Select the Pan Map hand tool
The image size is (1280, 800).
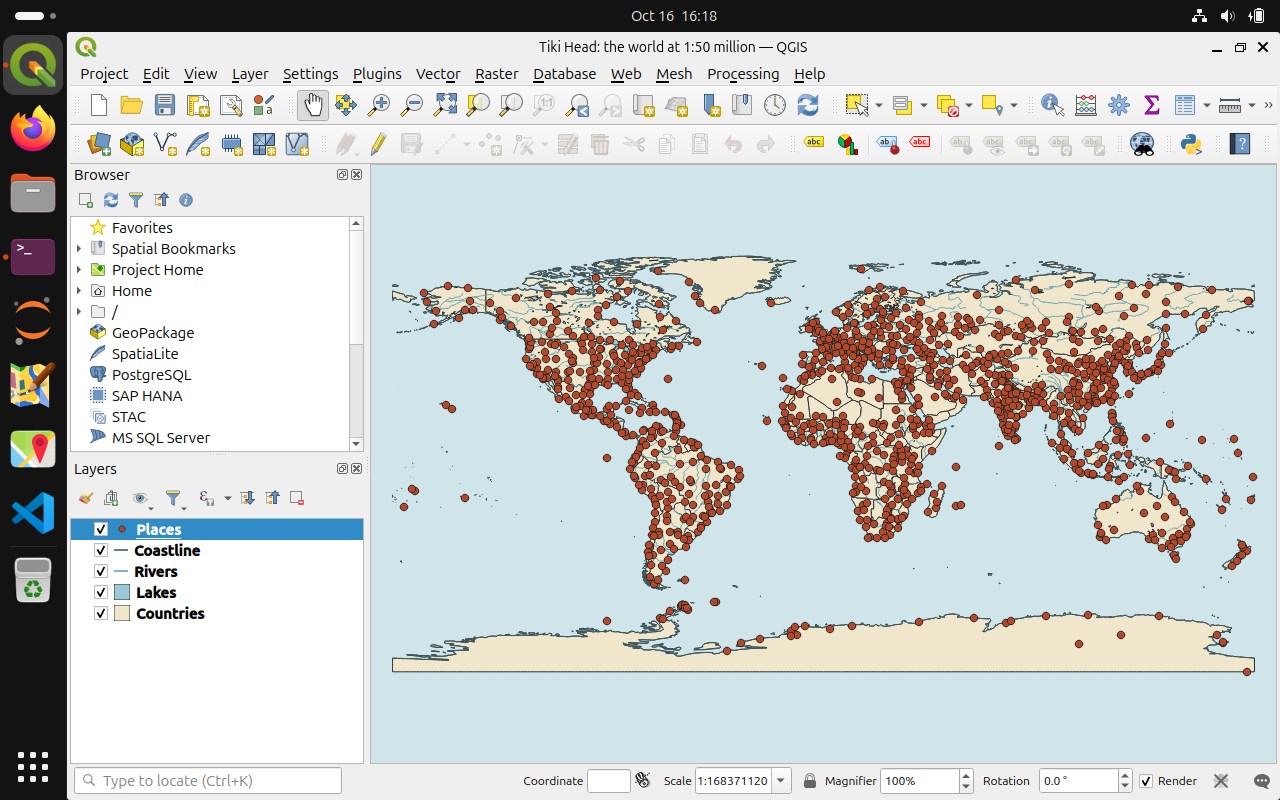(313, 105)
